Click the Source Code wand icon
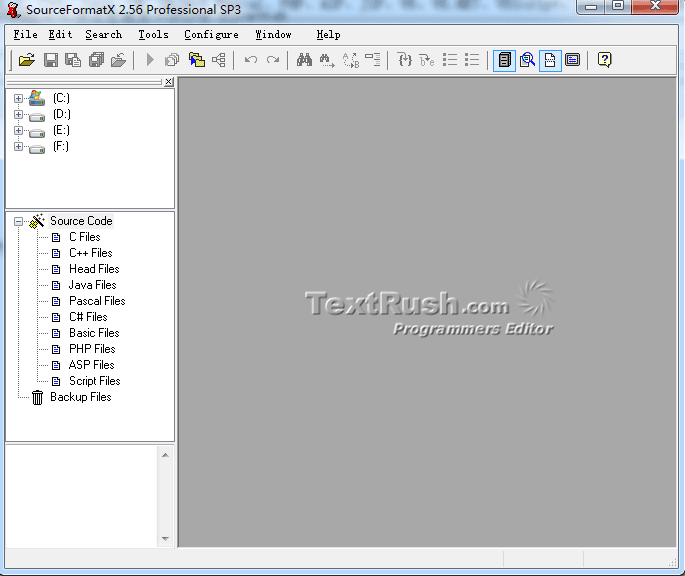Screen dimensions: 685x576 click(37, 221)
